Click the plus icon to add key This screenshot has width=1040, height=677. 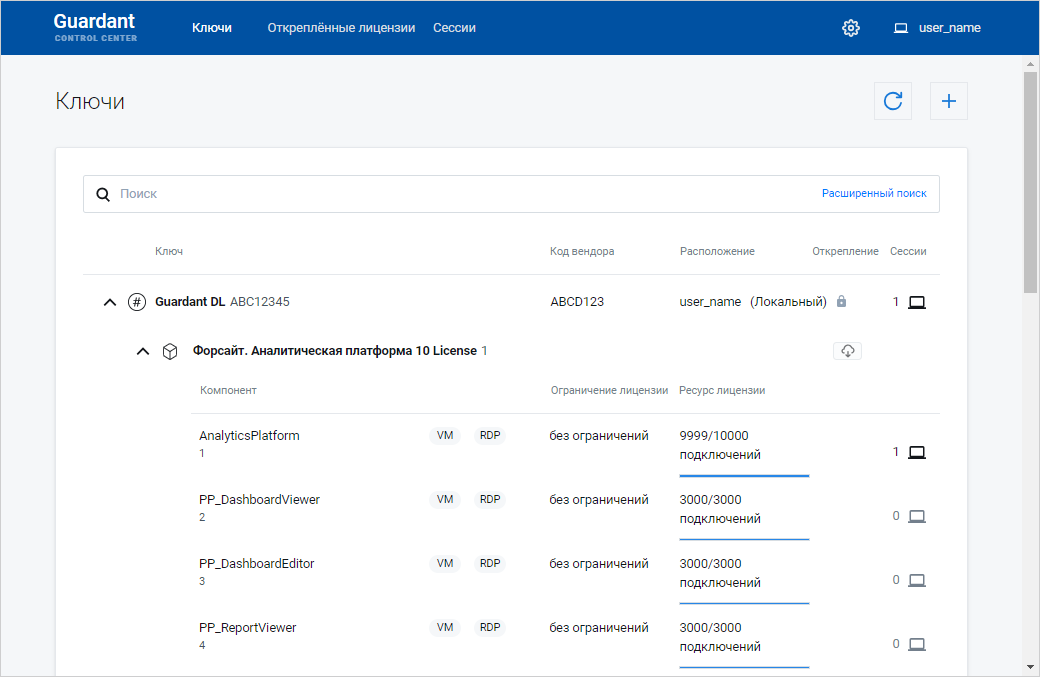[949, 101]
